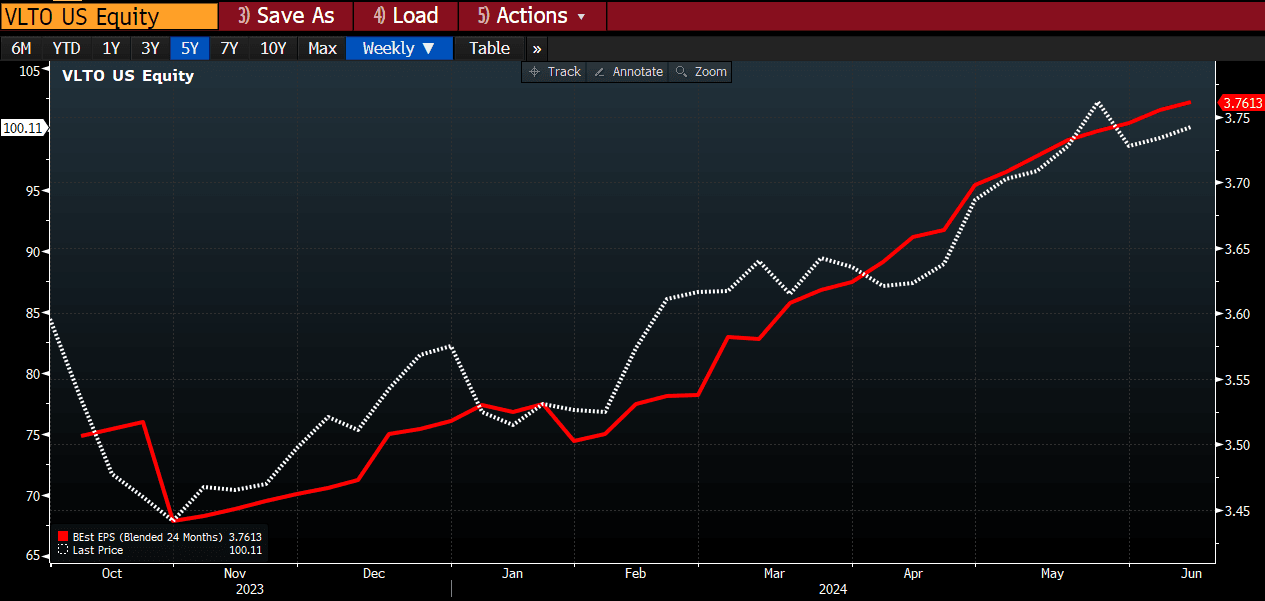Viewport: 1265px width, 601px height.
Task: Activate the Zoom magnifier tool
Action: coord(682,72)
